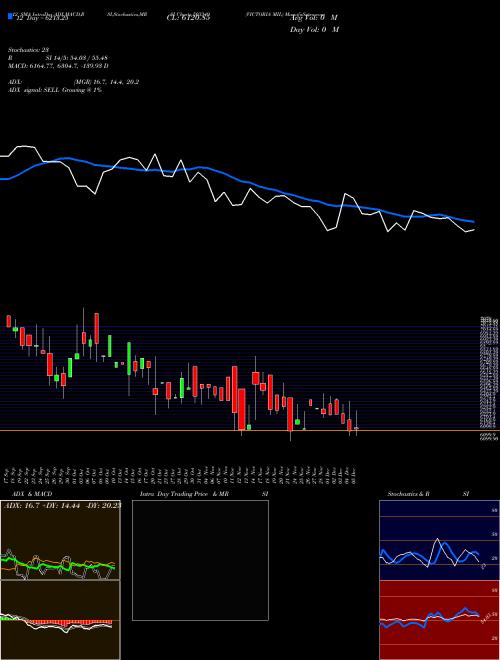The image size is (500, 660).
Task: Click the Avg Vol: 0 M label
Action: (314, 18)
